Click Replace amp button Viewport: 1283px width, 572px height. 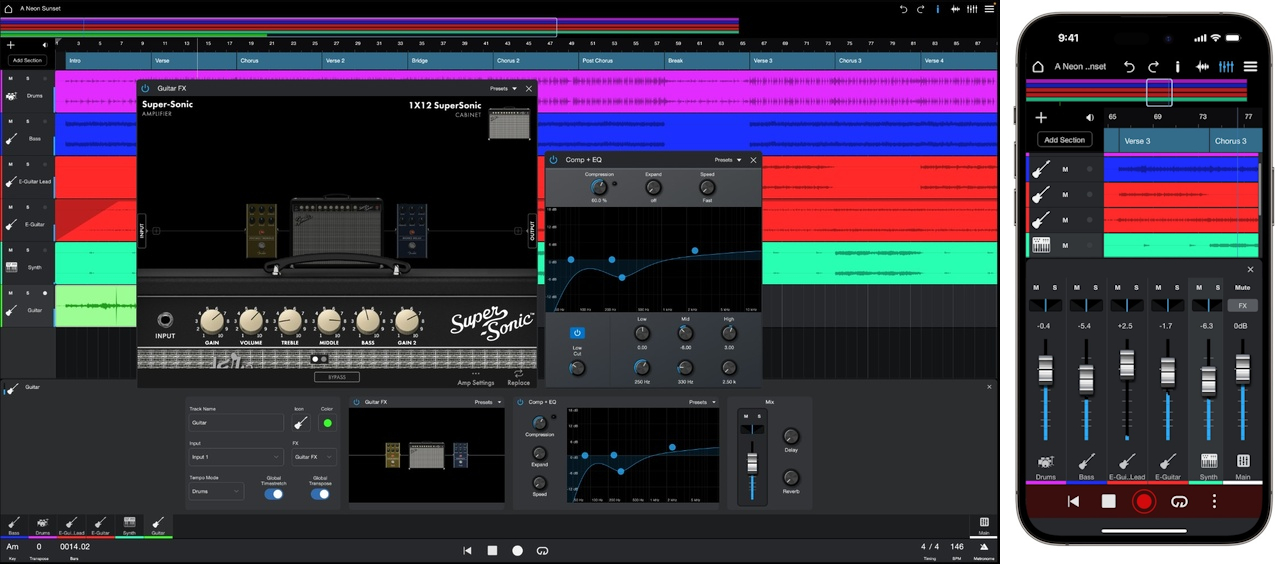(x=518, y=378)
